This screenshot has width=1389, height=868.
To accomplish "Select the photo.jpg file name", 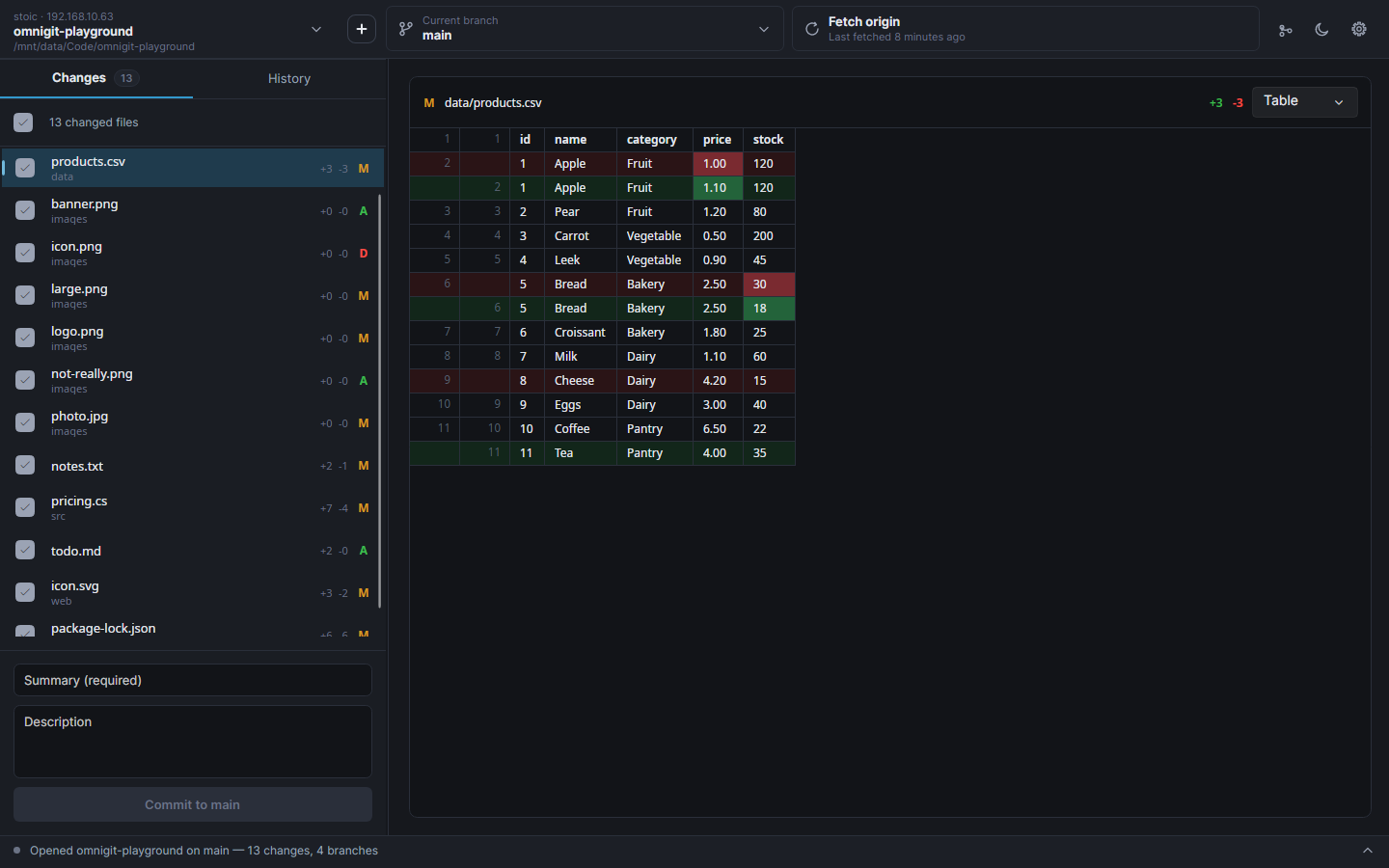I will (79, 416).
